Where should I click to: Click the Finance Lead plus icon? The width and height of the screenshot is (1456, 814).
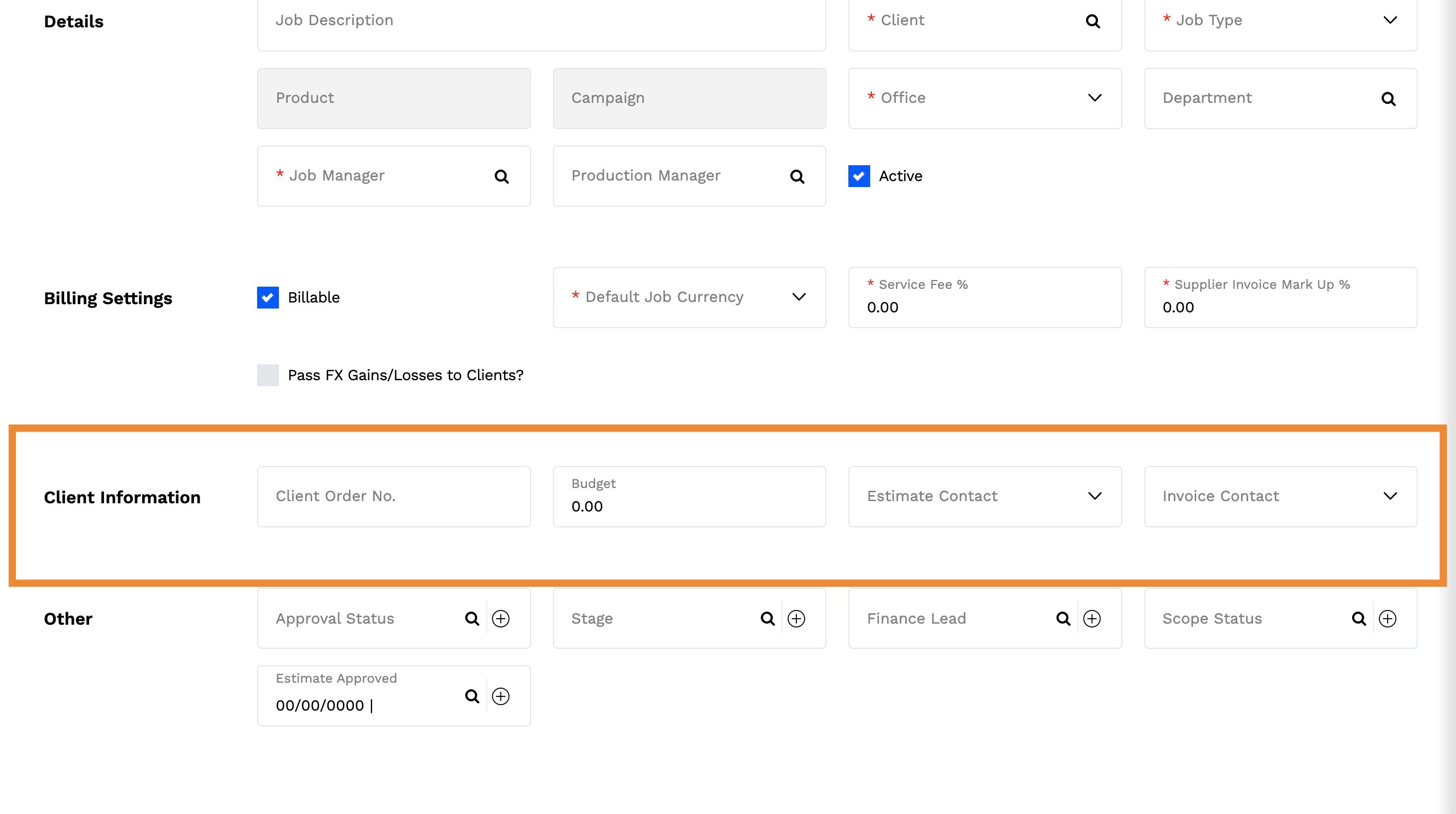click(1091, 618)
